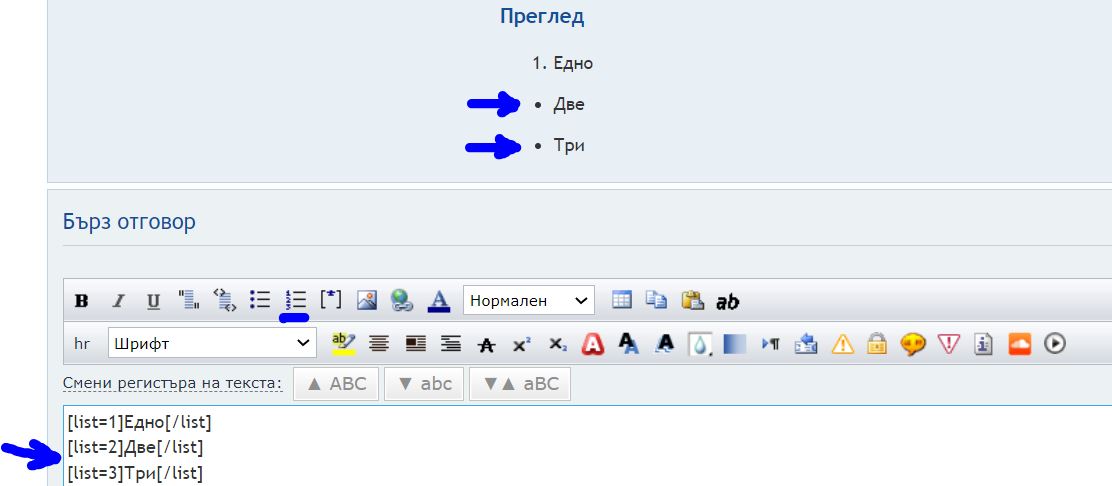Insert a code block tag
The height and width of the screenshot is (486, 1112).
coord(225,300)
